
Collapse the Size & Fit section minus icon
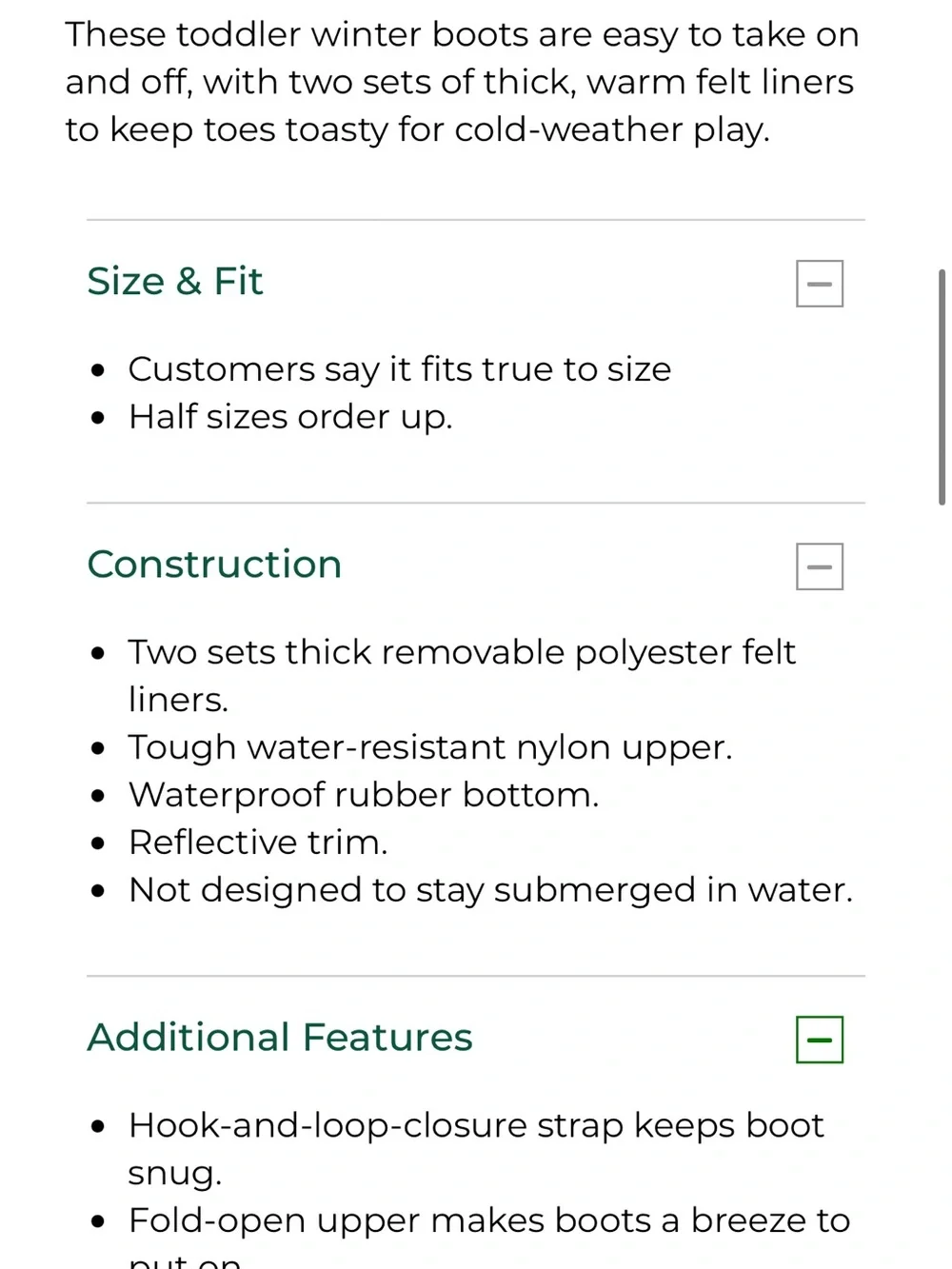click(x=820, y=284)
